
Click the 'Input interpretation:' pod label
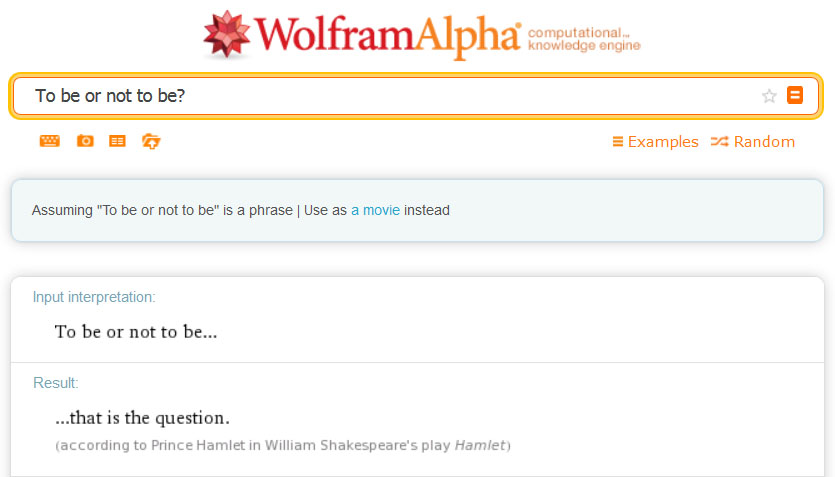[x=94, y=297]
